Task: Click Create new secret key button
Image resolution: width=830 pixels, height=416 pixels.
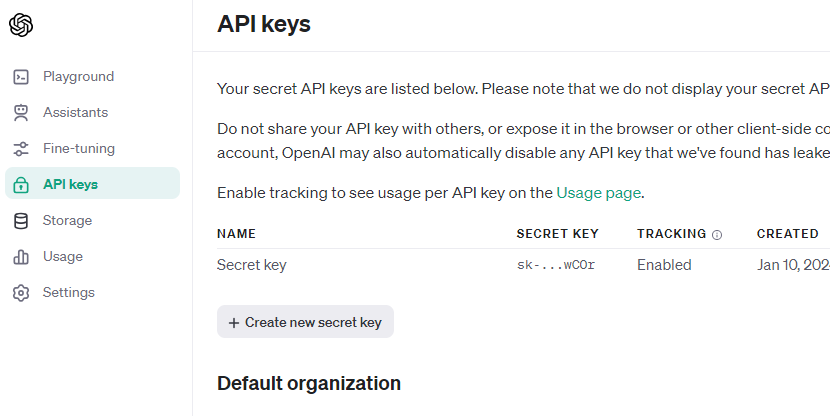Action: (305, 322)
